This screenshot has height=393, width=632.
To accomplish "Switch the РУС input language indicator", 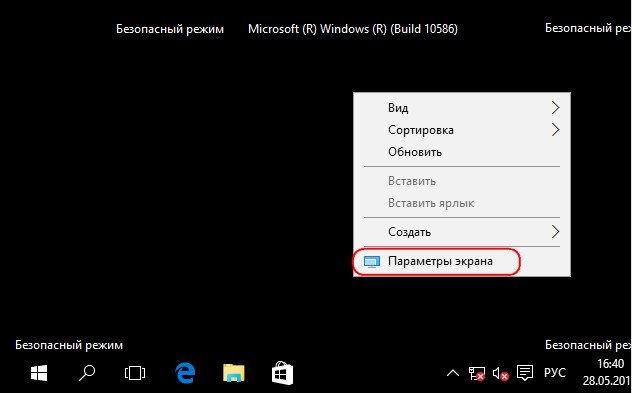I will point(555,373).
